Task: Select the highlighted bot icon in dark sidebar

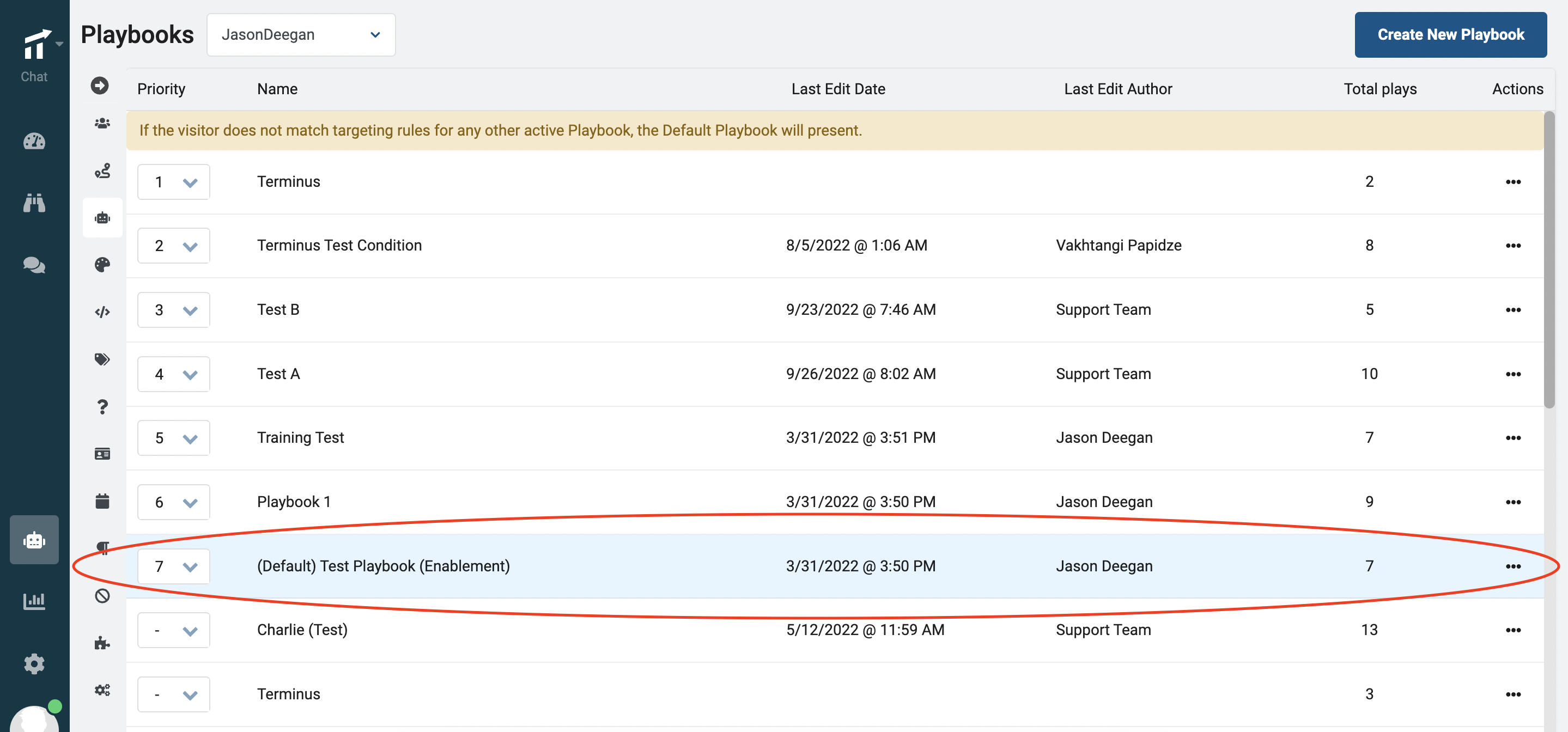Action: 34,540
